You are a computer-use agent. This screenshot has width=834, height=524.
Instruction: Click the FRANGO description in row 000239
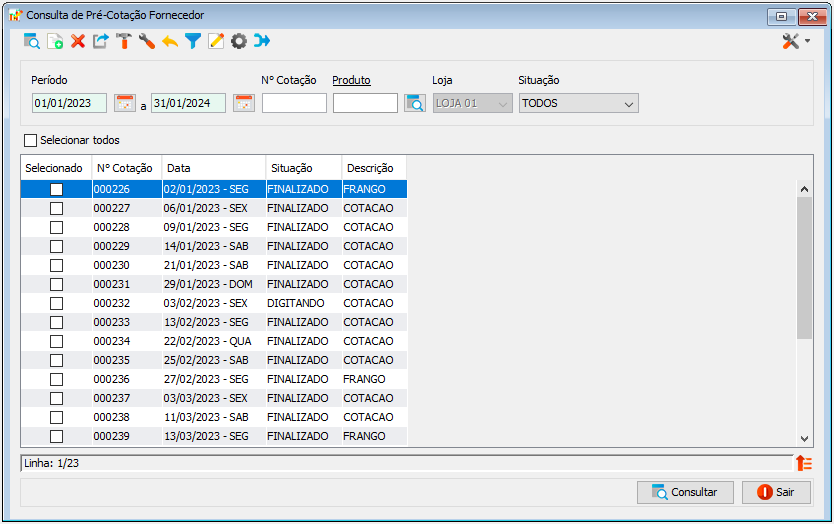coord(374,436)
